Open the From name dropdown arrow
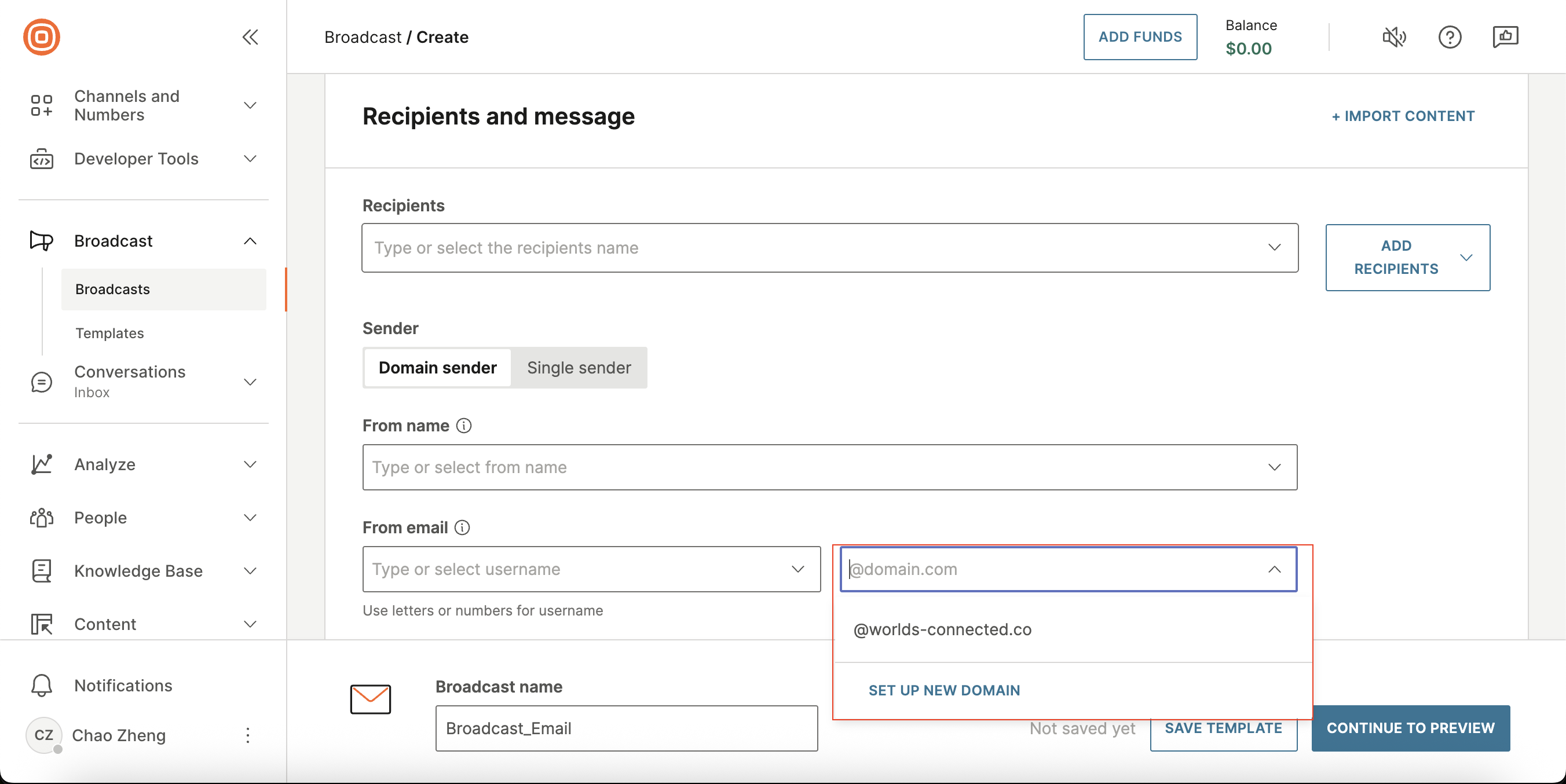Viewport: 1566px width, 784px height. point(1274,467)
